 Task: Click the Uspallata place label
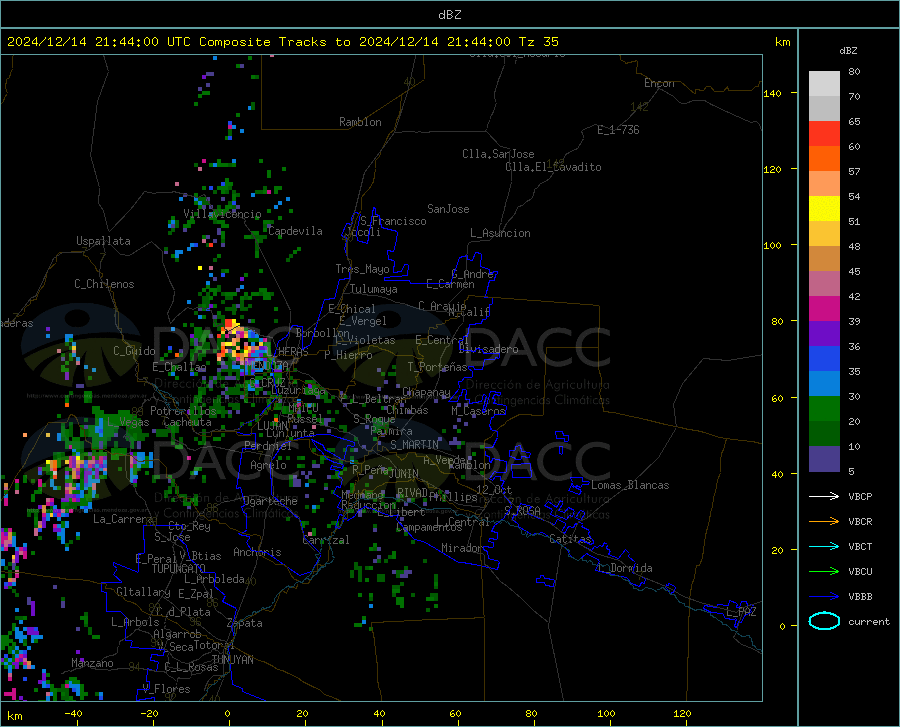pos(103,241)
